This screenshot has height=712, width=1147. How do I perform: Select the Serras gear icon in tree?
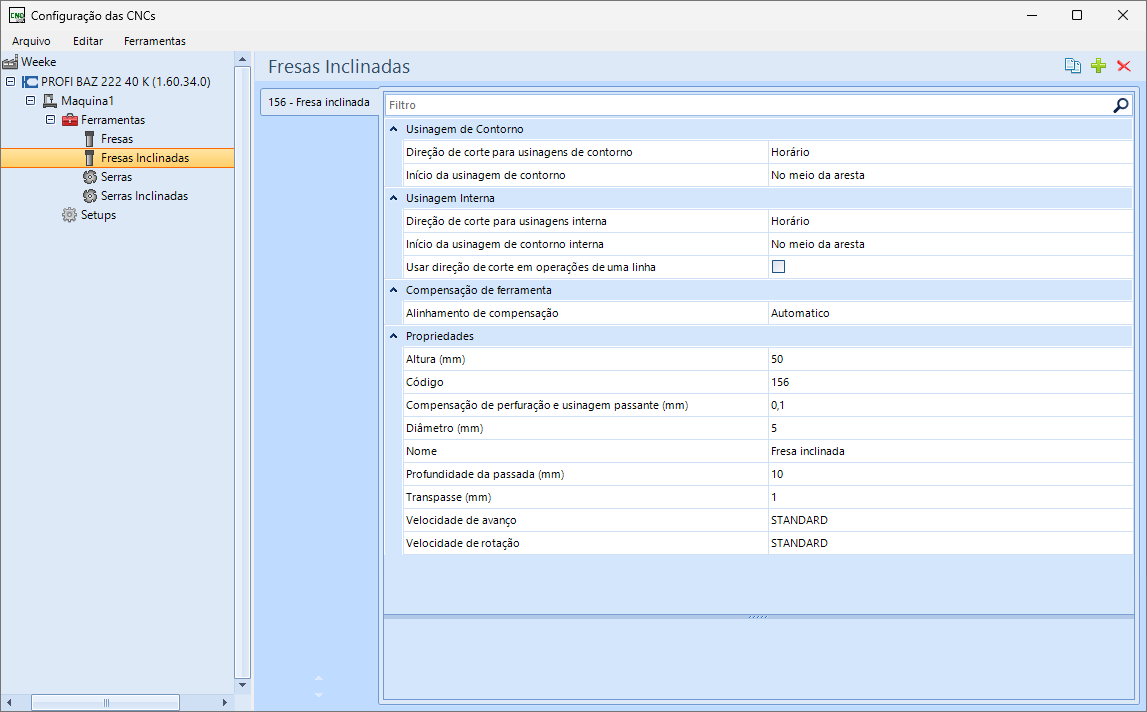pos(89,177)
